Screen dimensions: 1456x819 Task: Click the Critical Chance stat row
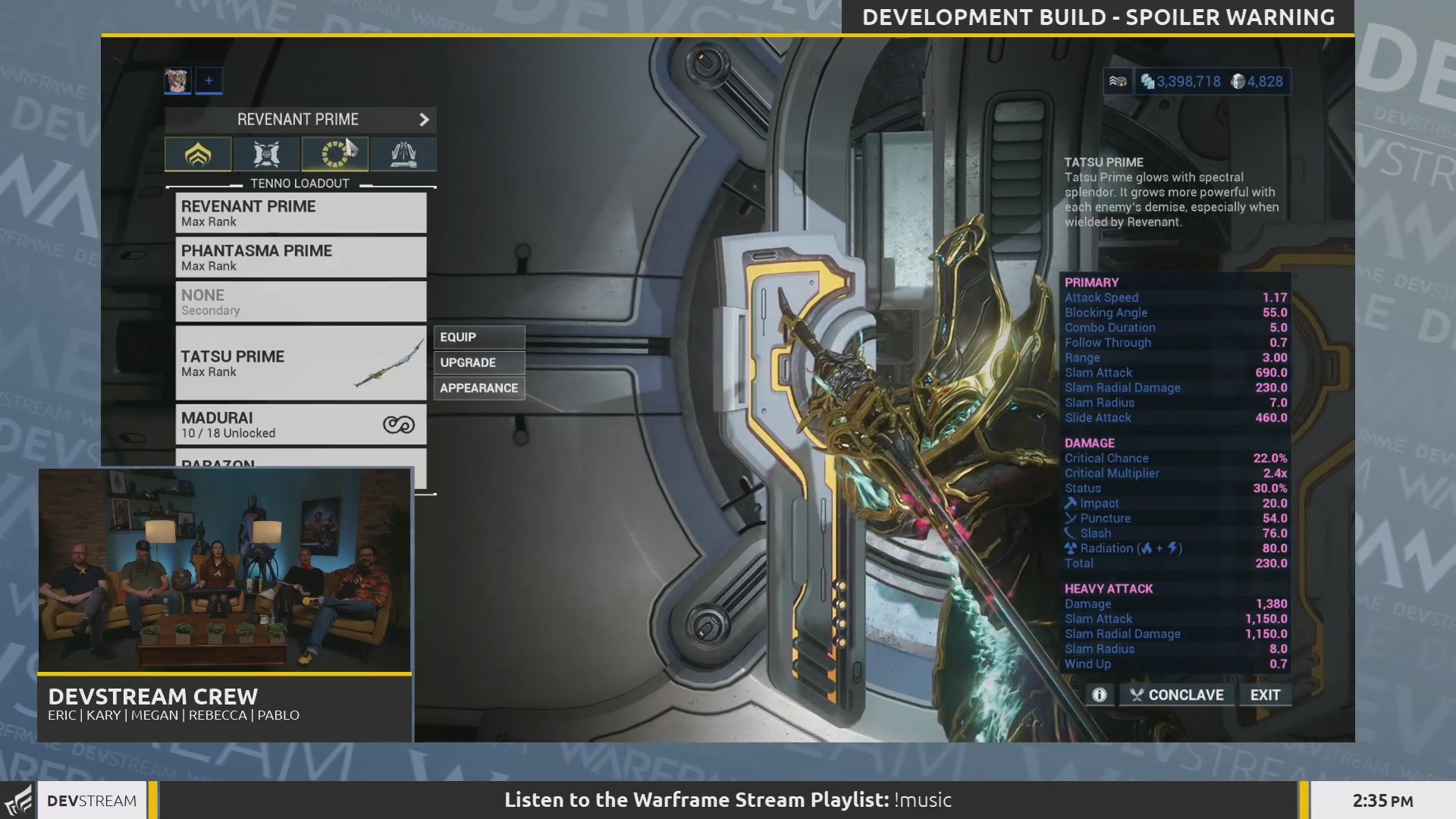click(x=1175, y=458)
